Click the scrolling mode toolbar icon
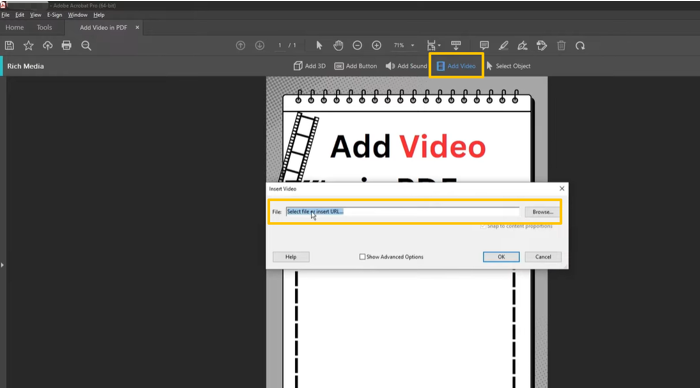Screen dimensions: 700x388 click(x=456, y=46)
